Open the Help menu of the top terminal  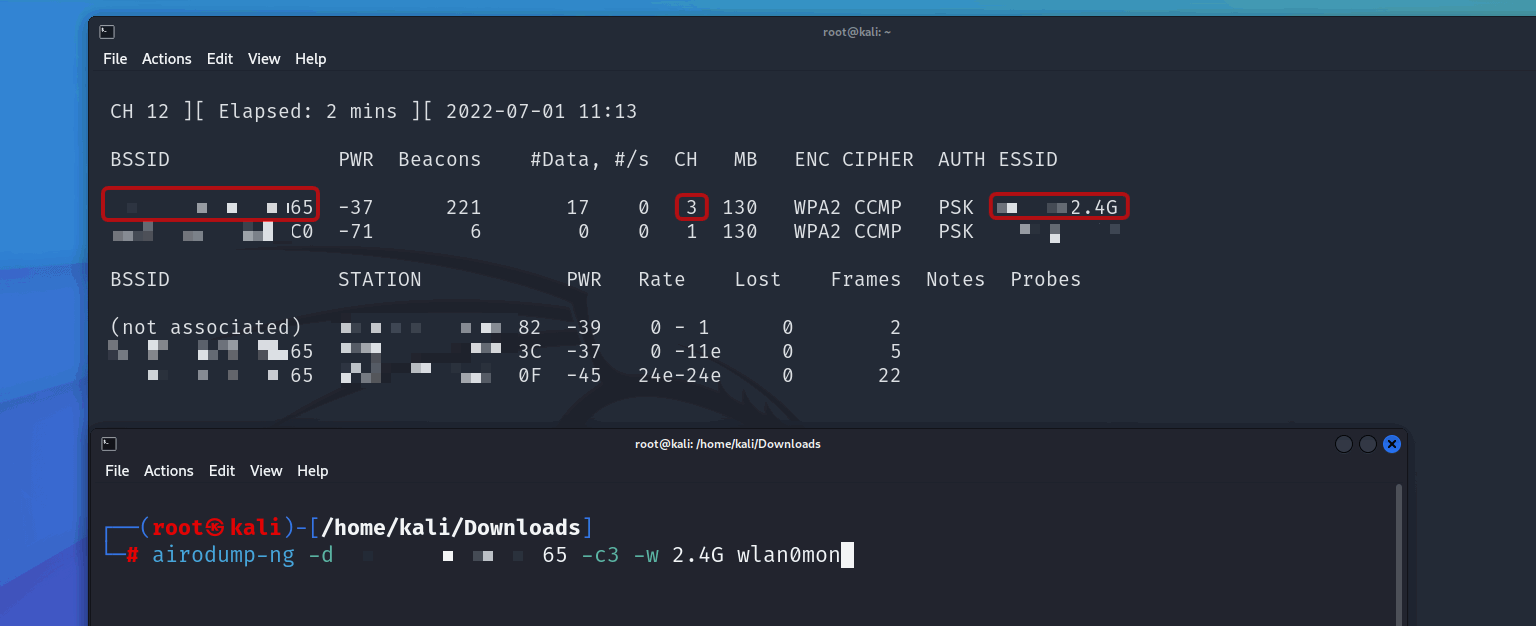click(x=310, y=58)
